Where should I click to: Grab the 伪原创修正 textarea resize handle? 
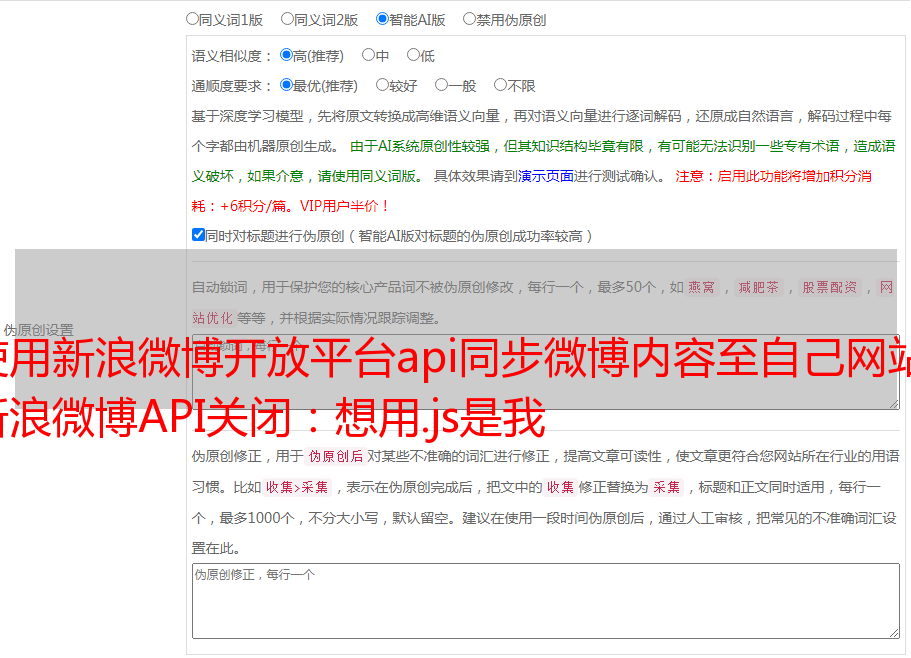[894, 633]
